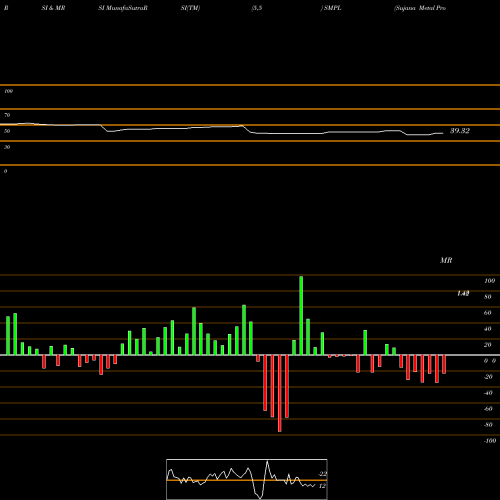Click the RSI value 39.32 label
This screenshot has height=500, width=500.
460,131
